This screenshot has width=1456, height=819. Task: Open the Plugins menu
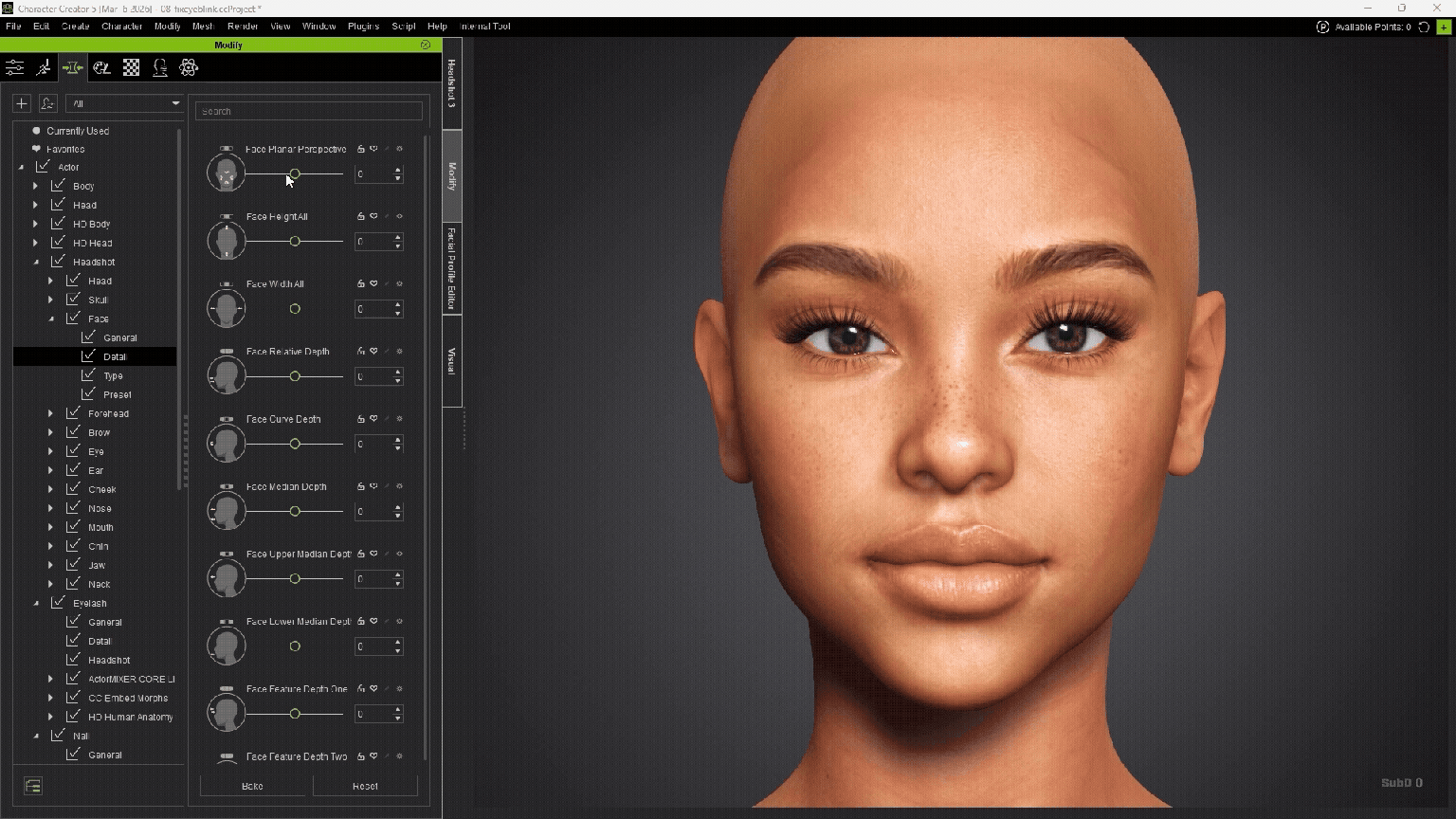tap(363, 27)
